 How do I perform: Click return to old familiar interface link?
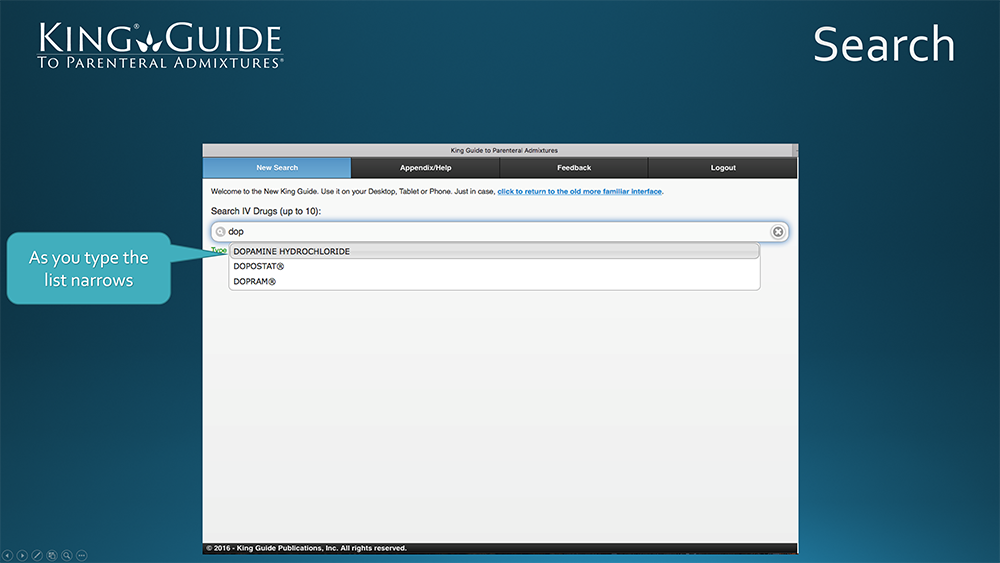click(579, 191)
